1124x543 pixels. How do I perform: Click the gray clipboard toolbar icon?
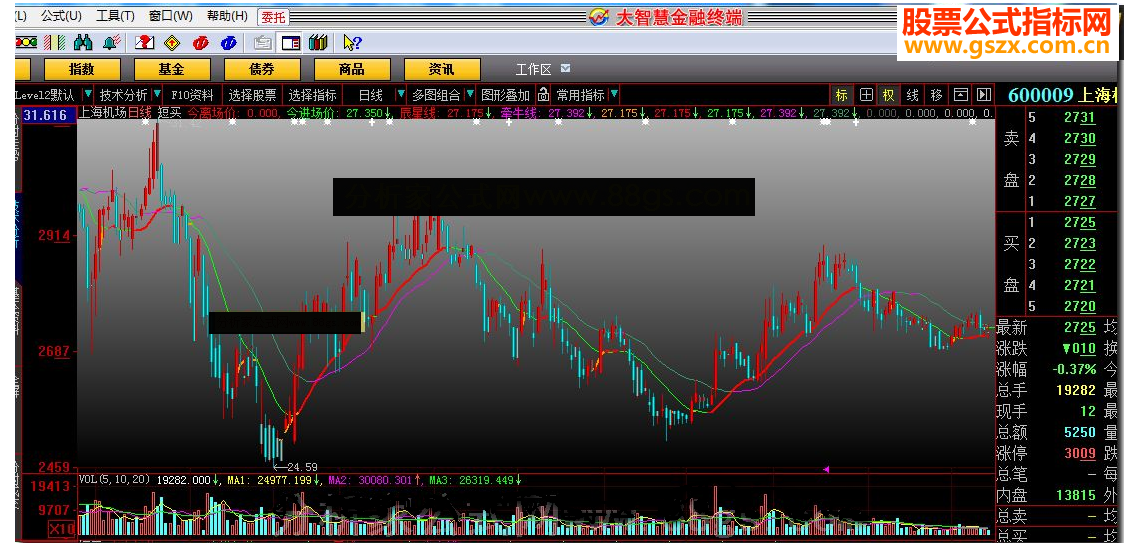263,43
